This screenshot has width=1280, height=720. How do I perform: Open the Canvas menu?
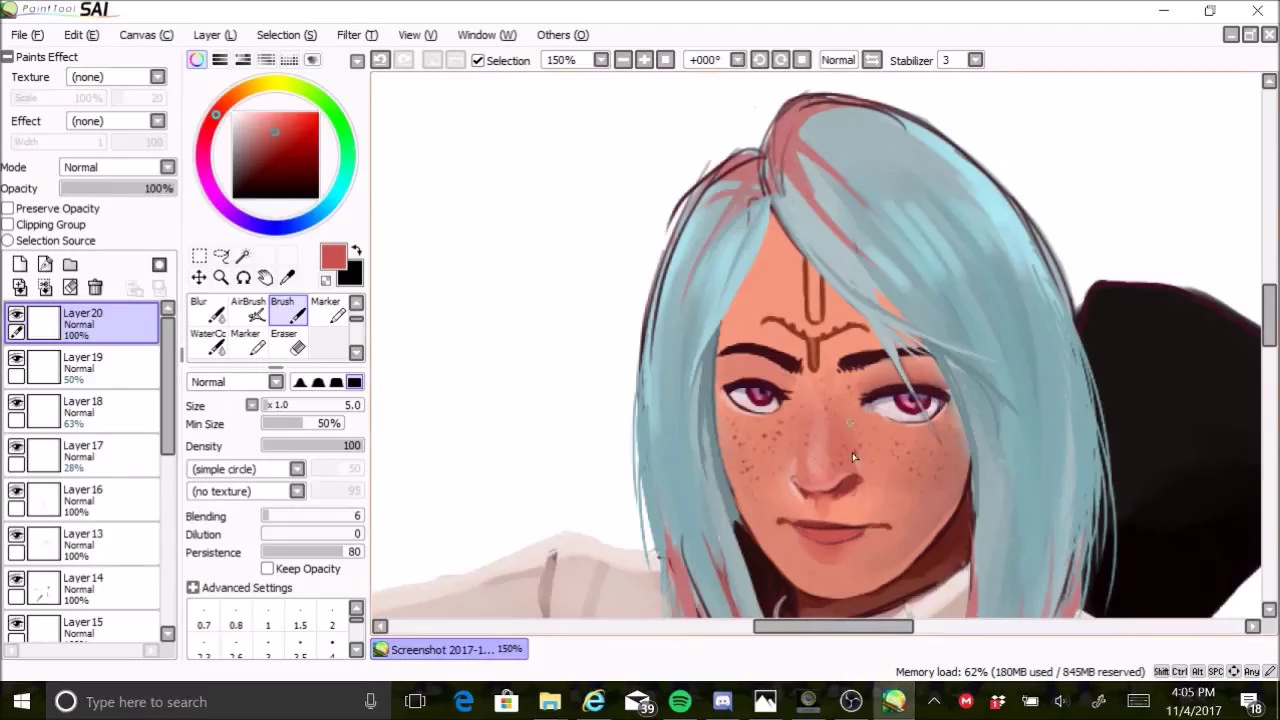146,35
